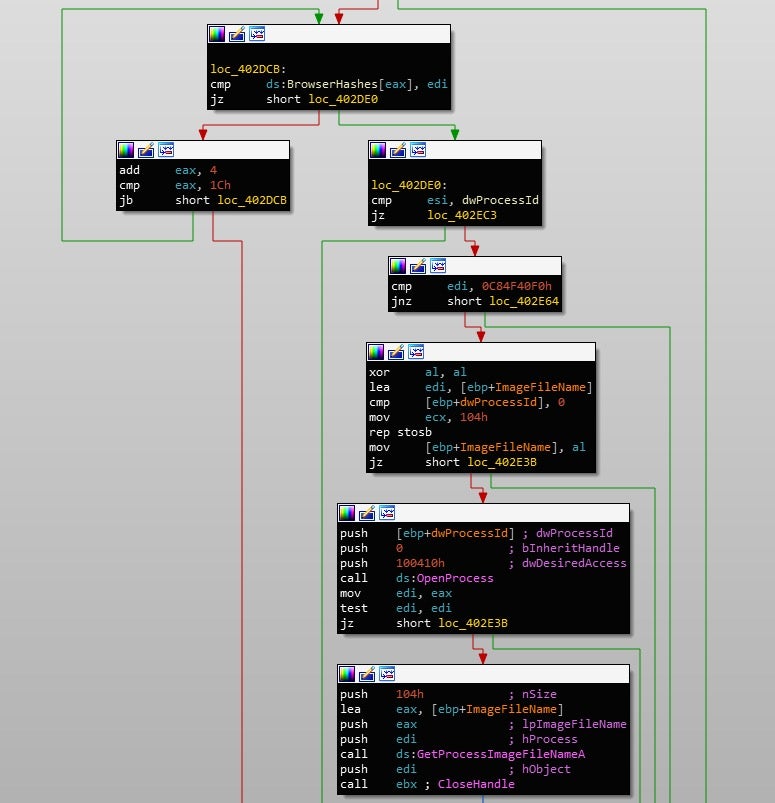Click the edit icon on the OpenProcess call node
Screen dimensions: 775x803
[x=368, y=513]
